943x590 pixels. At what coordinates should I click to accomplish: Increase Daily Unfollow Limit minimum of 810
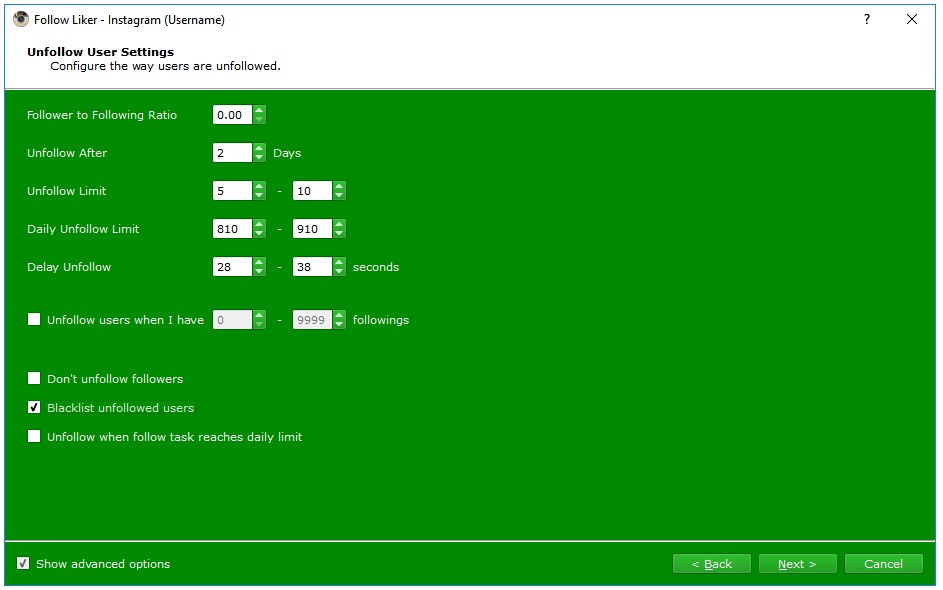pyautogui.click(x=259, y=224)
